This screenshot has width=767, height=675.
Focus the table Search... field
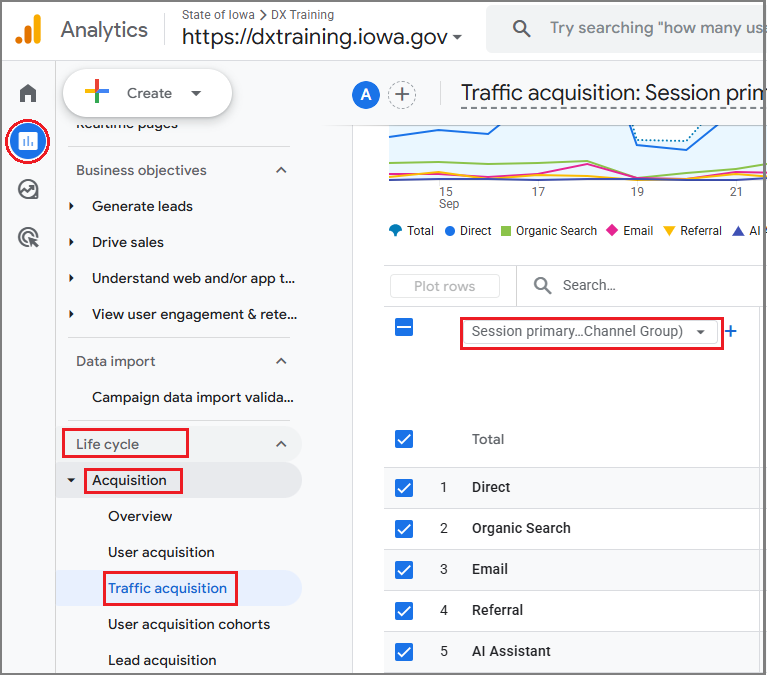(x=589, y=285)
